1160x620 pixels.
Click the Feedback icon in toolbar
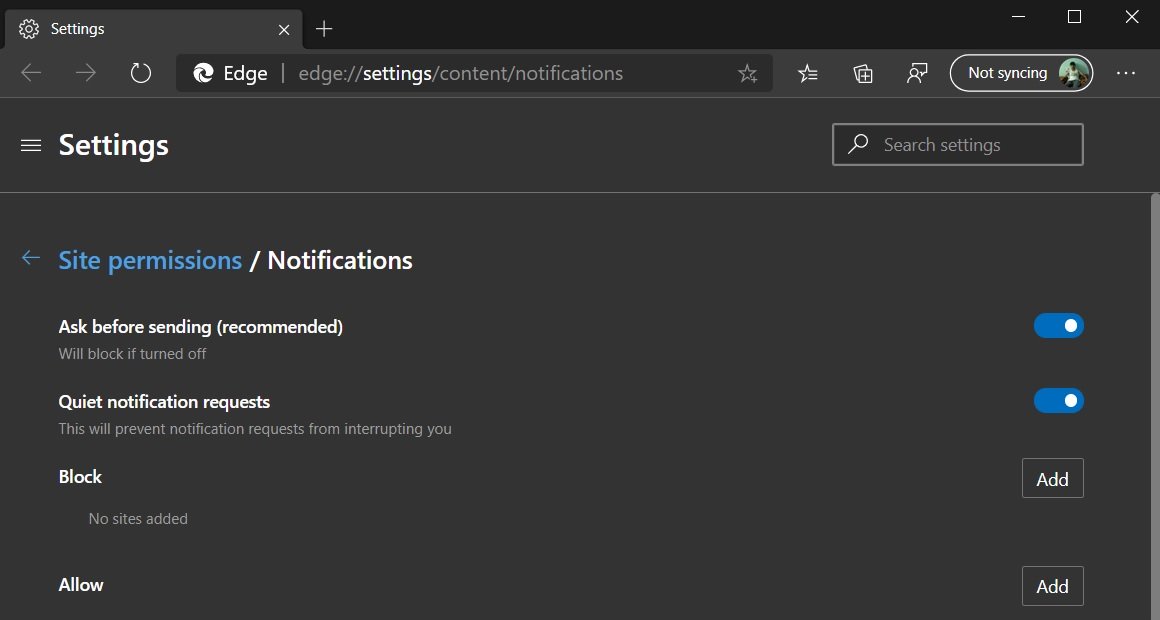click(x=917, y=73)
